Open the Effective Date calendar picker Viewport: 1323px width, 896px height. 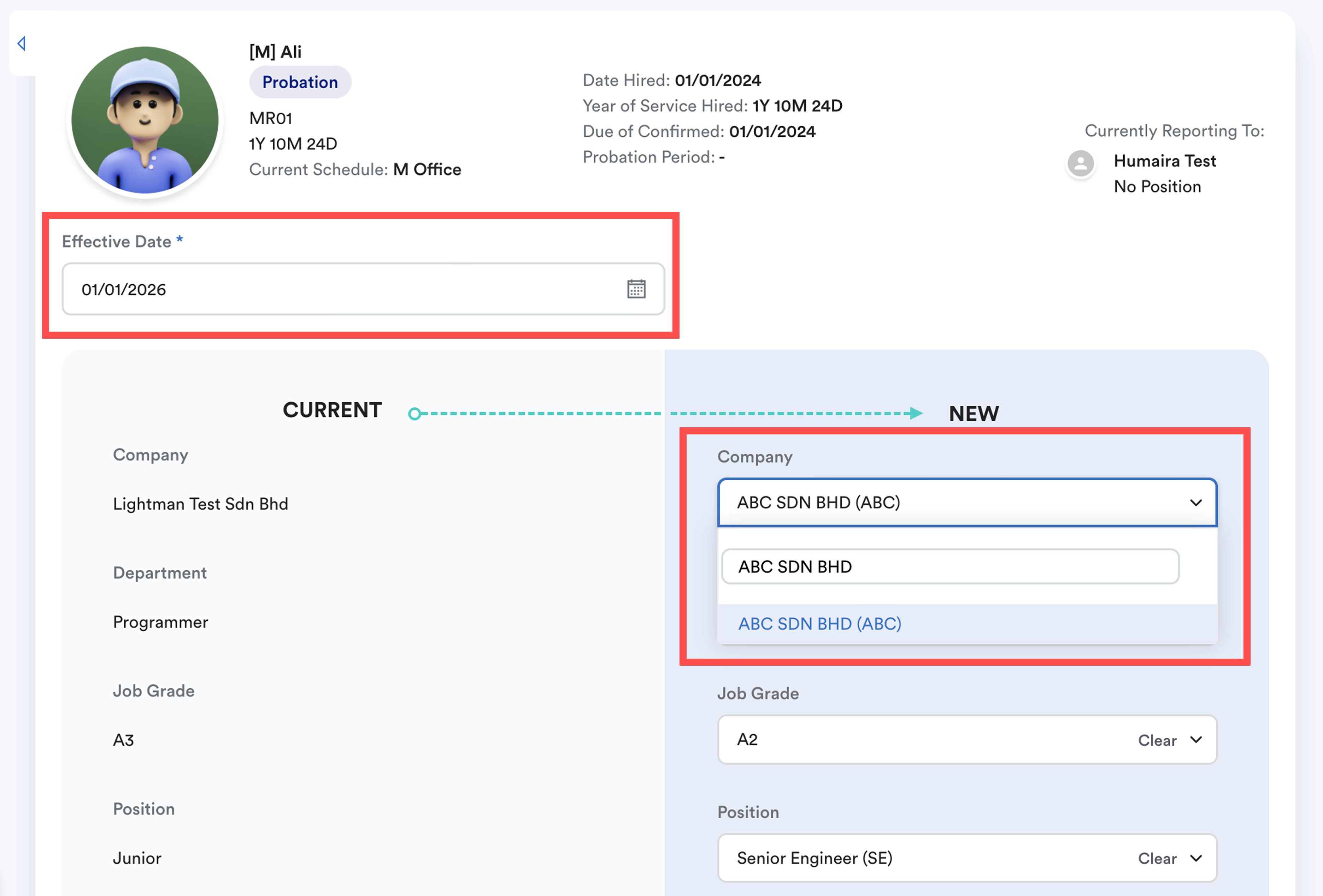click(x=636, y=289)
